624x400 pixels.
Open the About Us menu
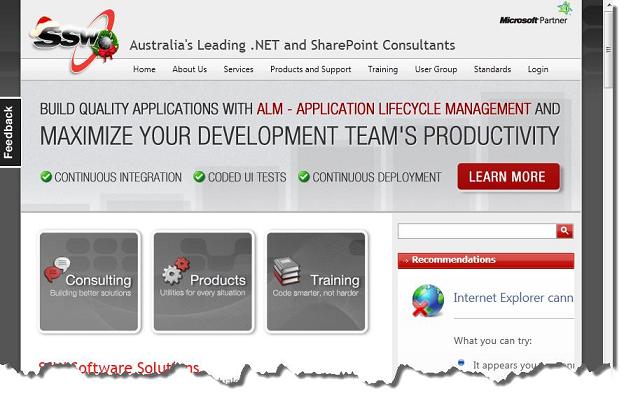click(189, 69)
